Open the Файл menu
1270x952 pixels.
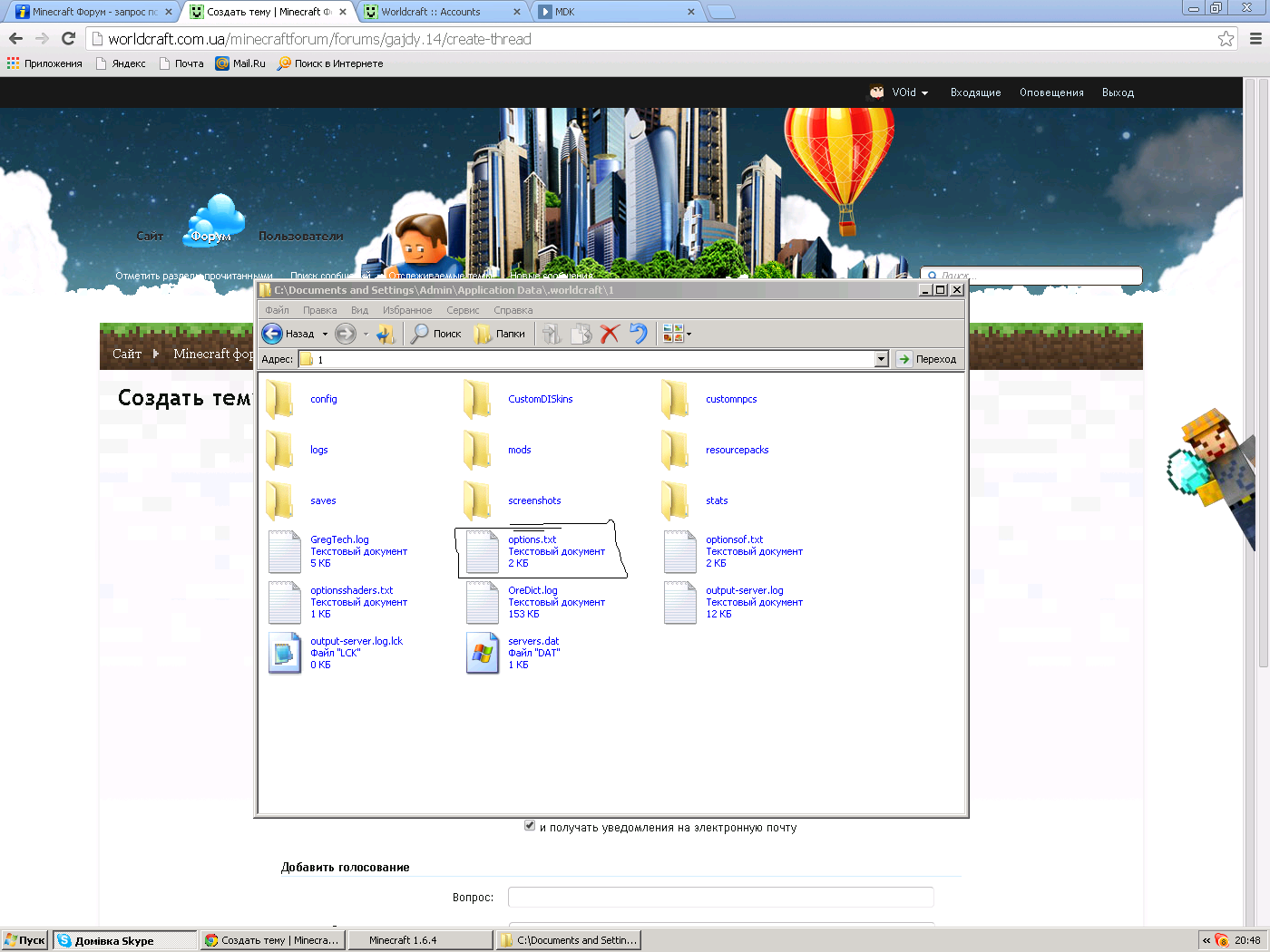click(277, 310)
